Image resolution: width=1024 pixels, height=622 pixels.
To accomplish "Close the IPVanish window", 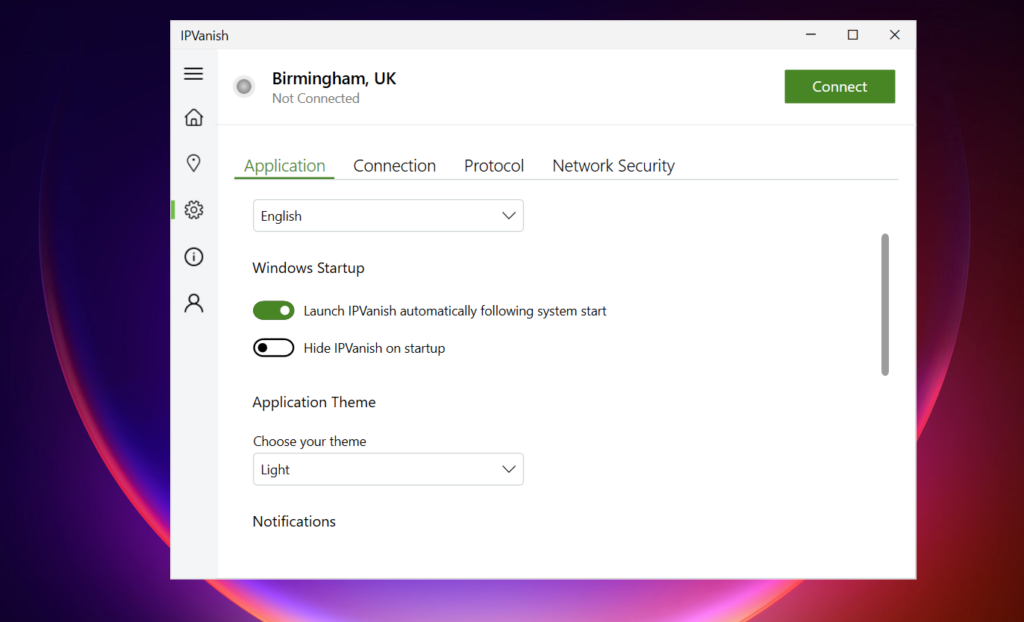I will [895, 35].
